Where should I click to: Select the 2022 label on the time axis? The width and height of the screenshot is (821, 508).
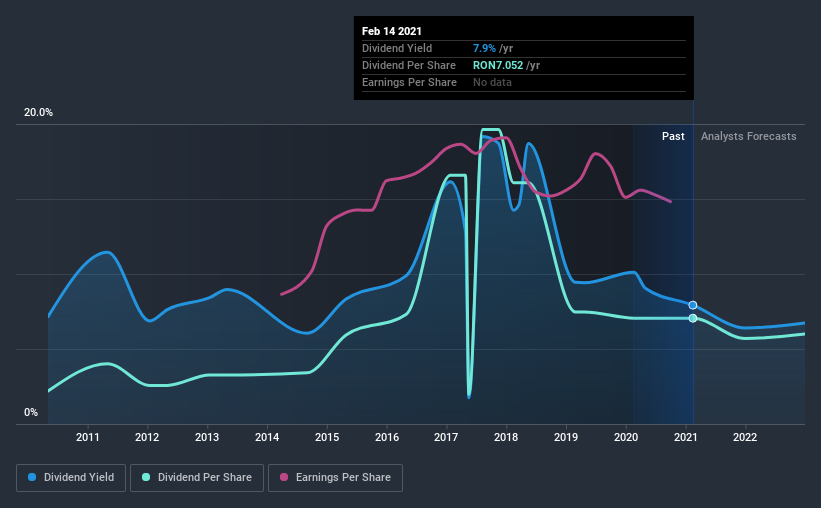pyautogui.click(x=745, y=437)
